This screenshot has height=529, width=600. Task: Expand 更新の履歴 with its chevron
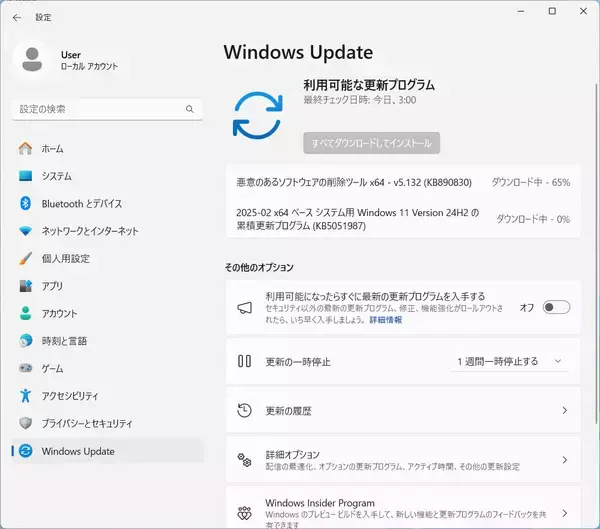(564, 410)
